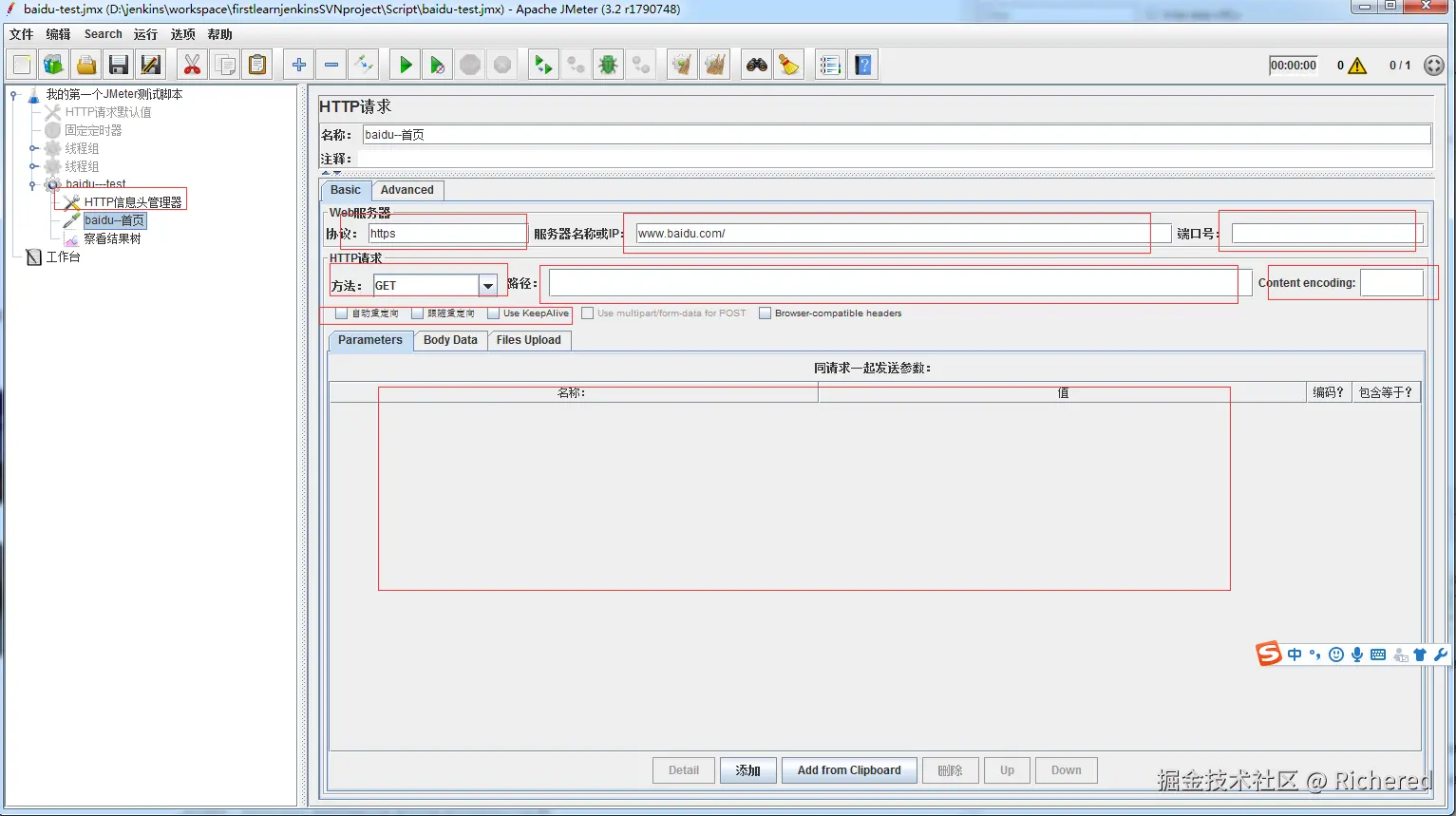Viewport: 1456px width, 816px height.
Task: Click the 添加 button
Action: tap(747, 770)
